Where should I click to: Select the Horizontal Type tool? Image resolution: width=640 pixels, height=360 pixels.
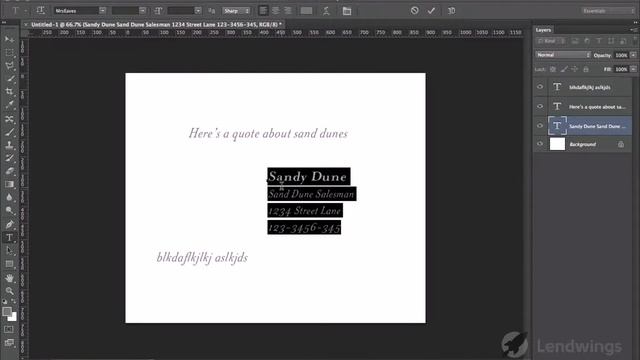tap(9, 238)
